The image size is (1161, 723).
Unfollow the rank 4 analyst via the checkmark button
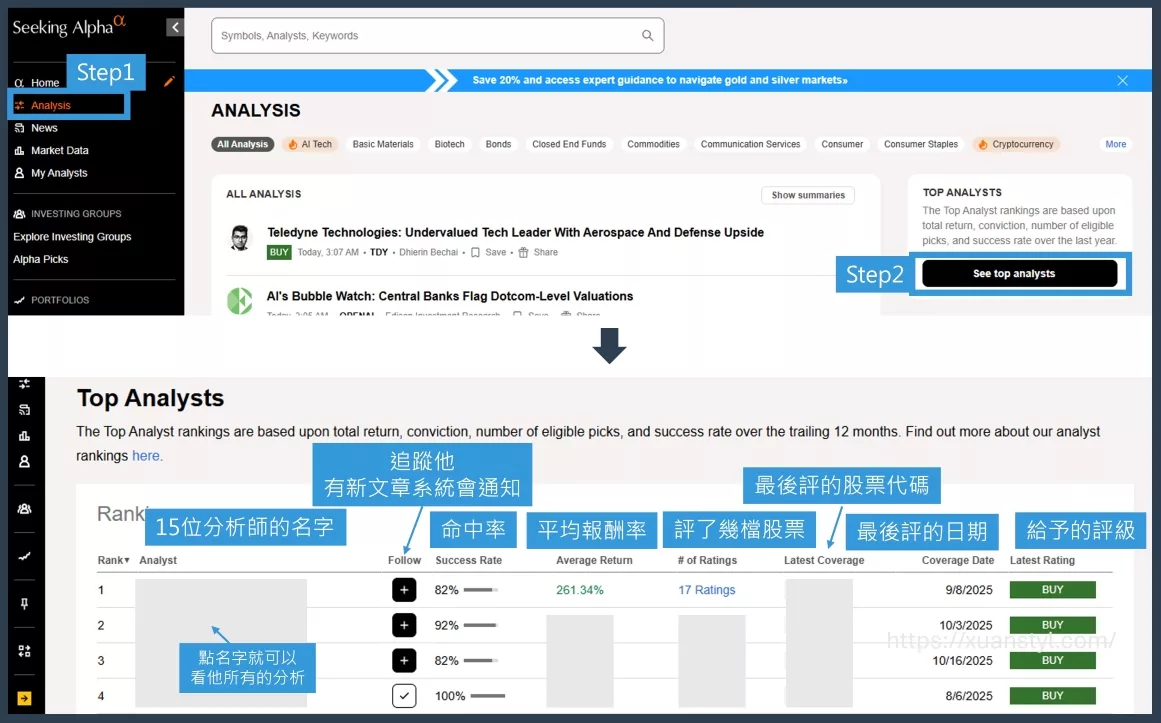403,696
